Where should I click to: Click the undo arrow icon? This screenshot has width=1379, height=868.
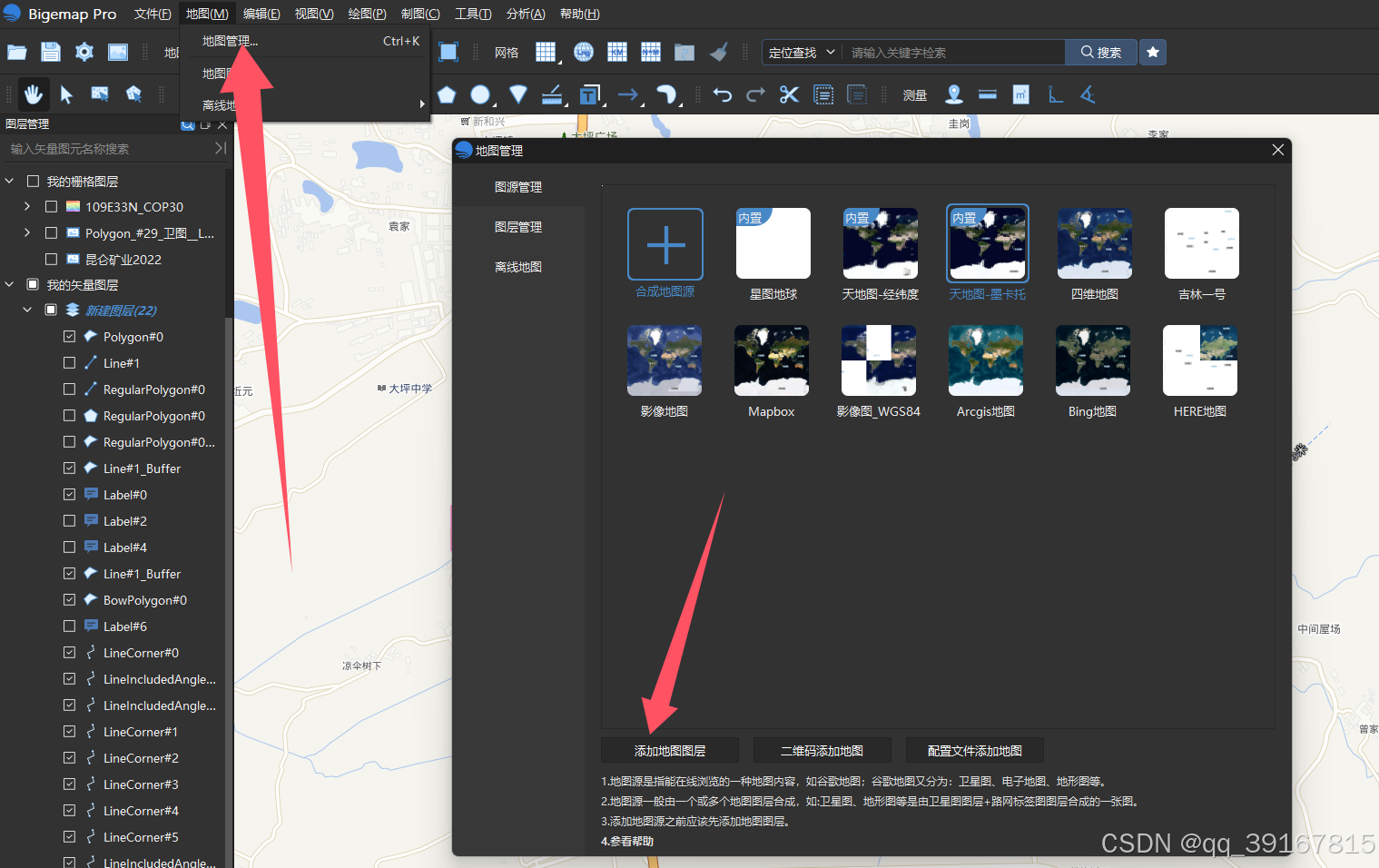coord(723,94)
